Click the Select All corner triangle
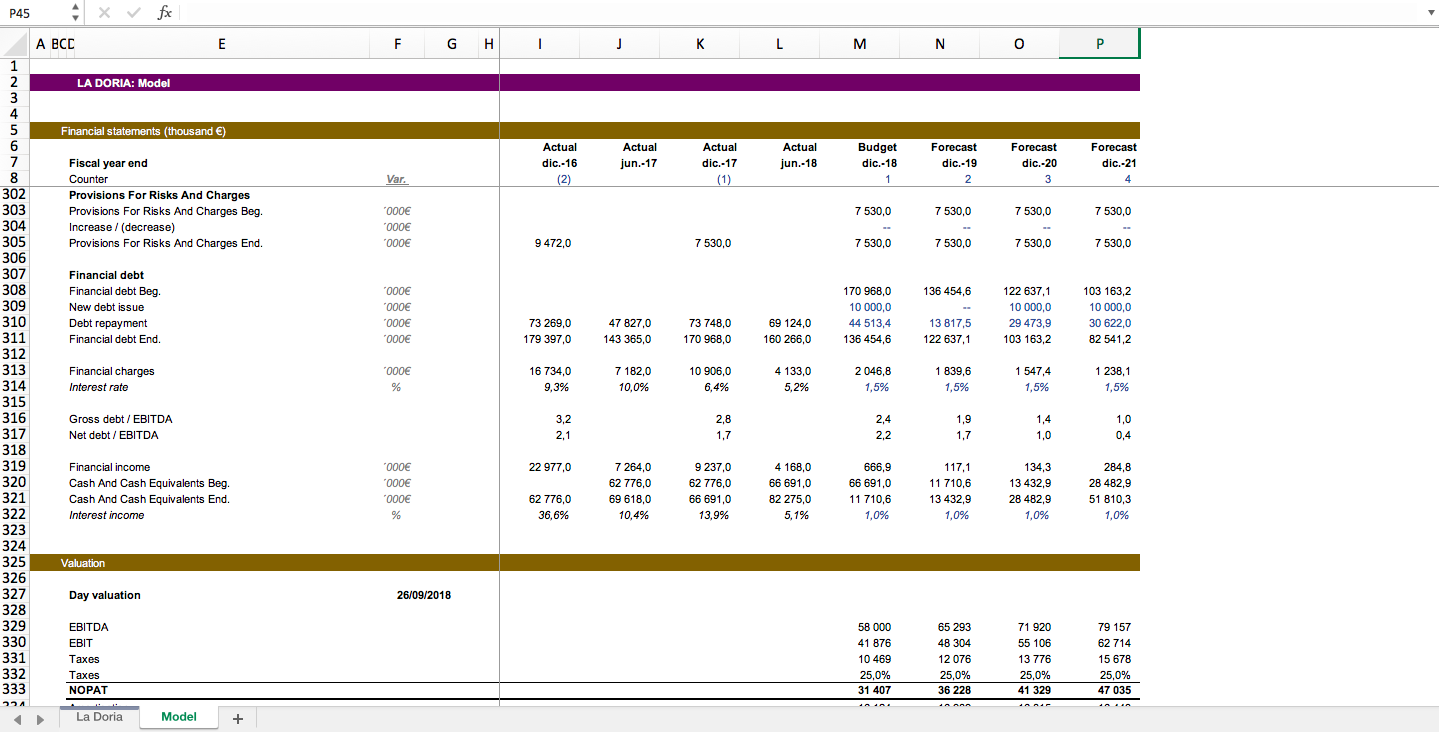The width and height of the screenshot is (1439, 732). [15, 43]
